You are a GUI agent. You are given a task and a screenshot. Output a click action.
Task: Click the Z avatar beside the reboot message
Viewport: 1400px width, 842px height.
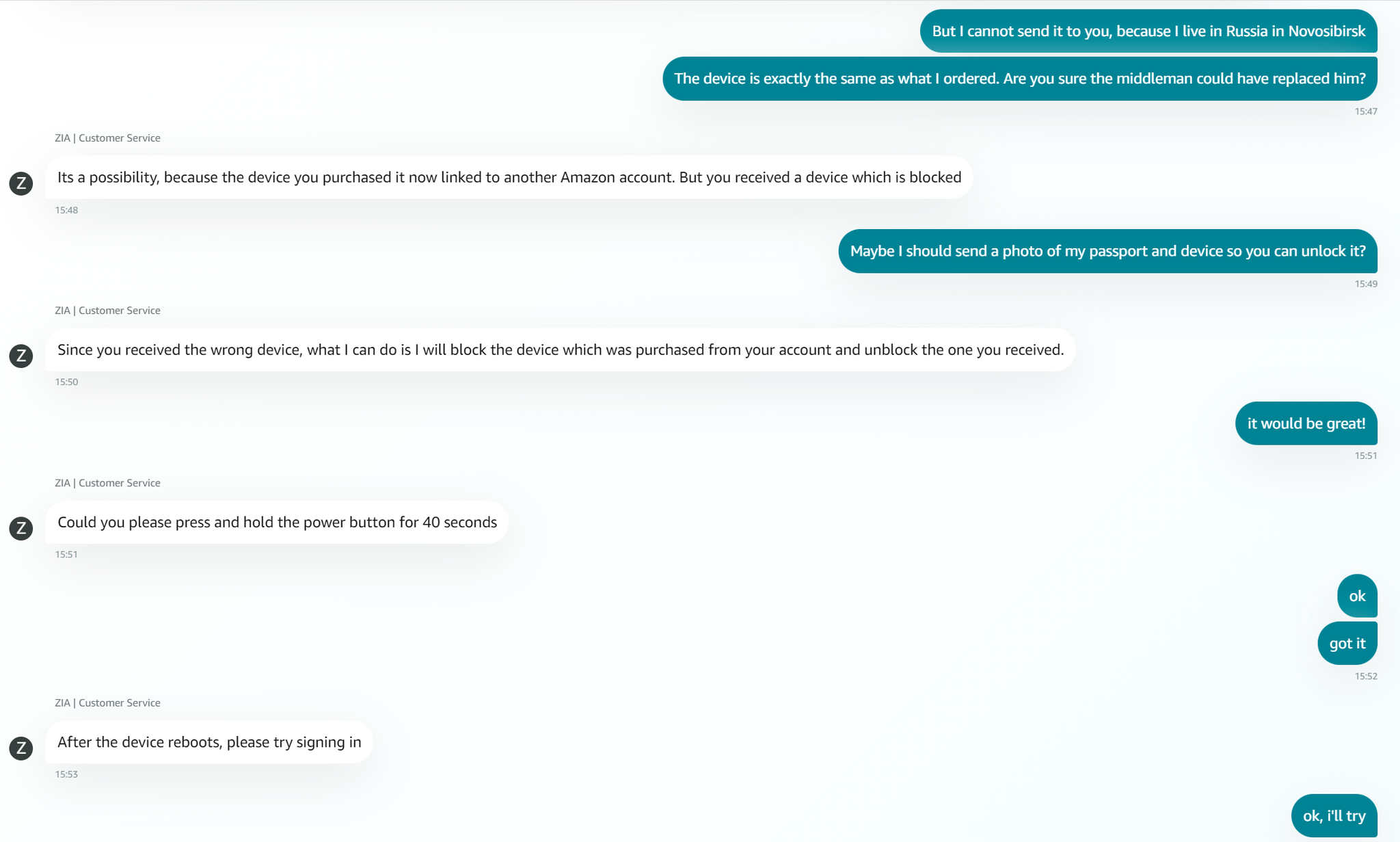click(x=21, y=748)
